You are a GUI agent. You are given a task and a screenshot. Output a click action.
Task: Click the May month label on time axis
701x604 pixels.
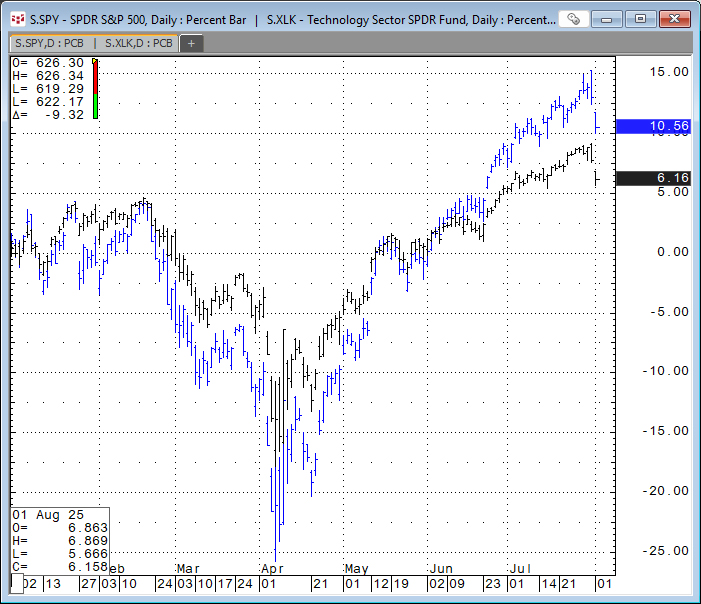pyautogui.click(x=356, y=569)
